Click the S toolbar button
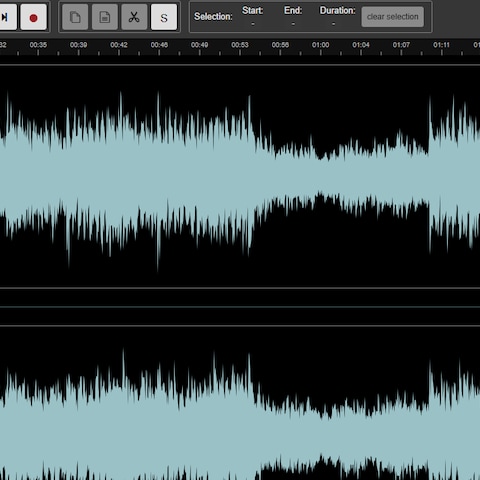480x480 pixels. coord(164,17)
